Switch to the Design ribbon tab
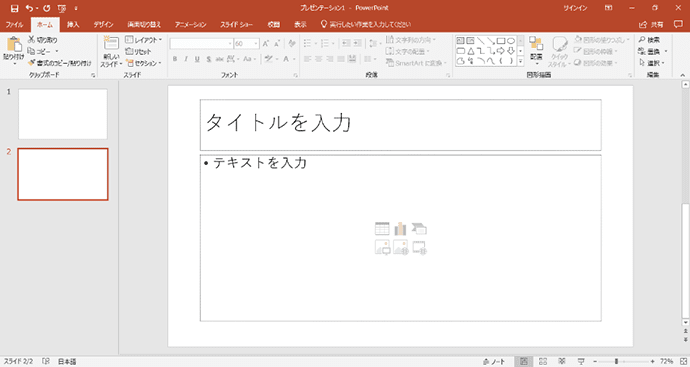The image size is (690, 367). tap(103, 25)
